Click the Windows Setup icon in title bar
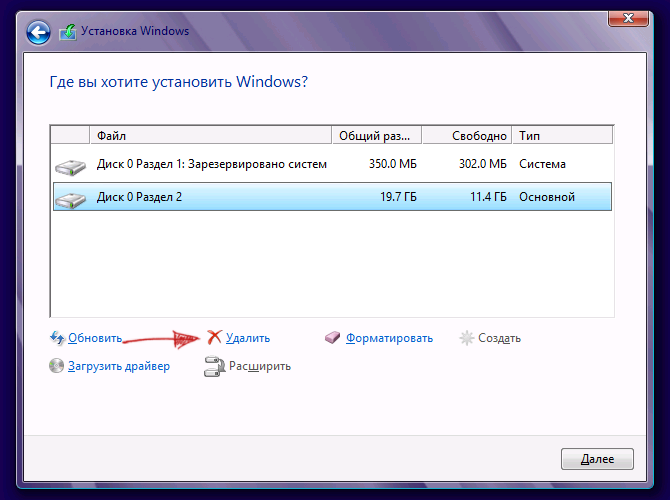 coord(68,32)
